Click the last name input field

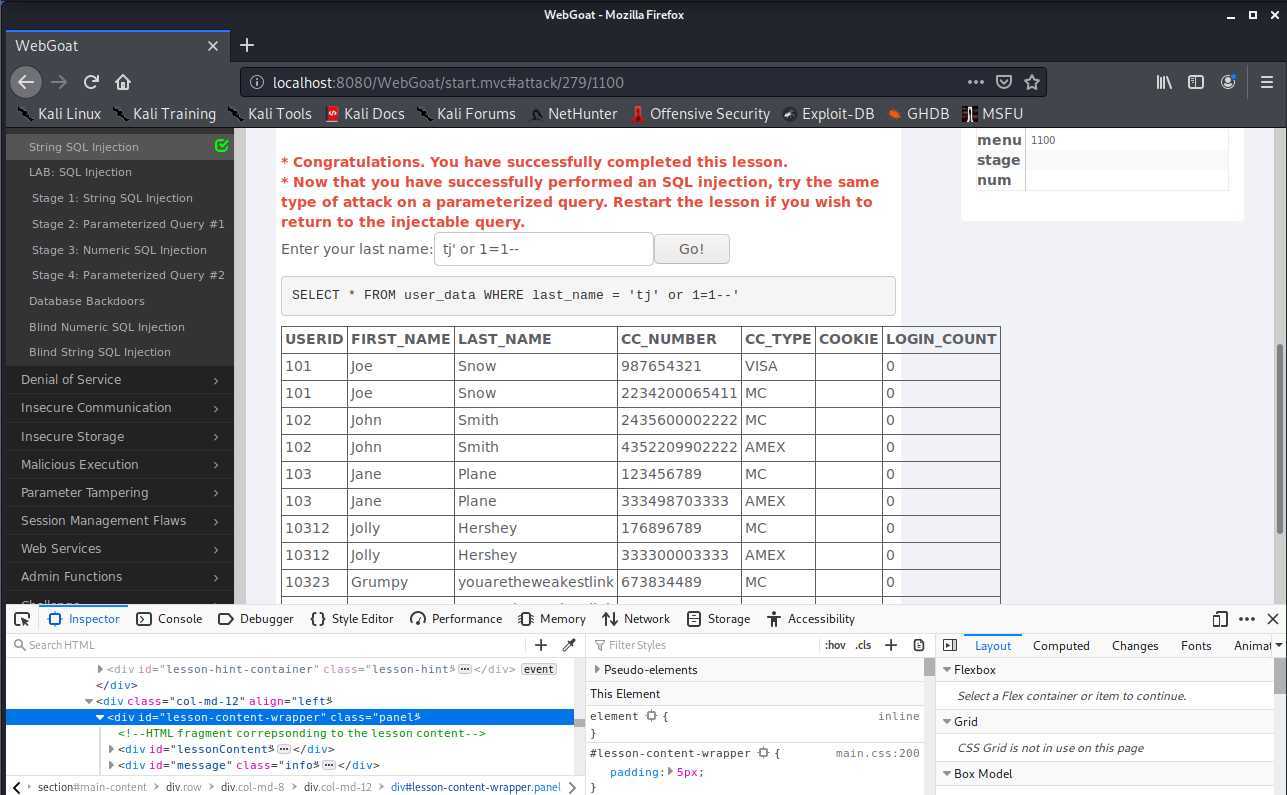[x=544, y=249]
